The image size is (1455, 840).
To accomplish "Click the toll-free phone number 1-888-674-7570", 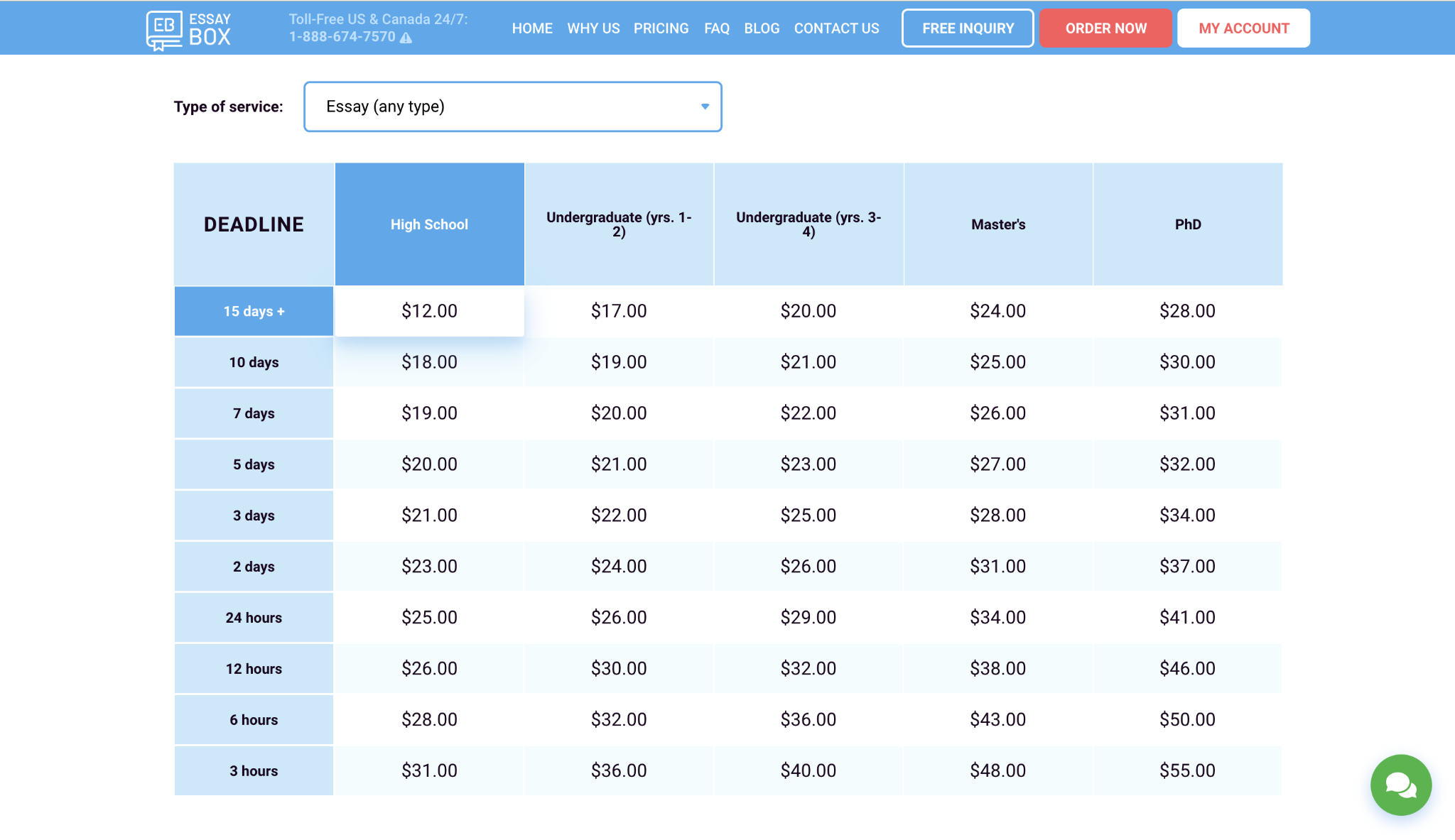I will click(342, 37).
